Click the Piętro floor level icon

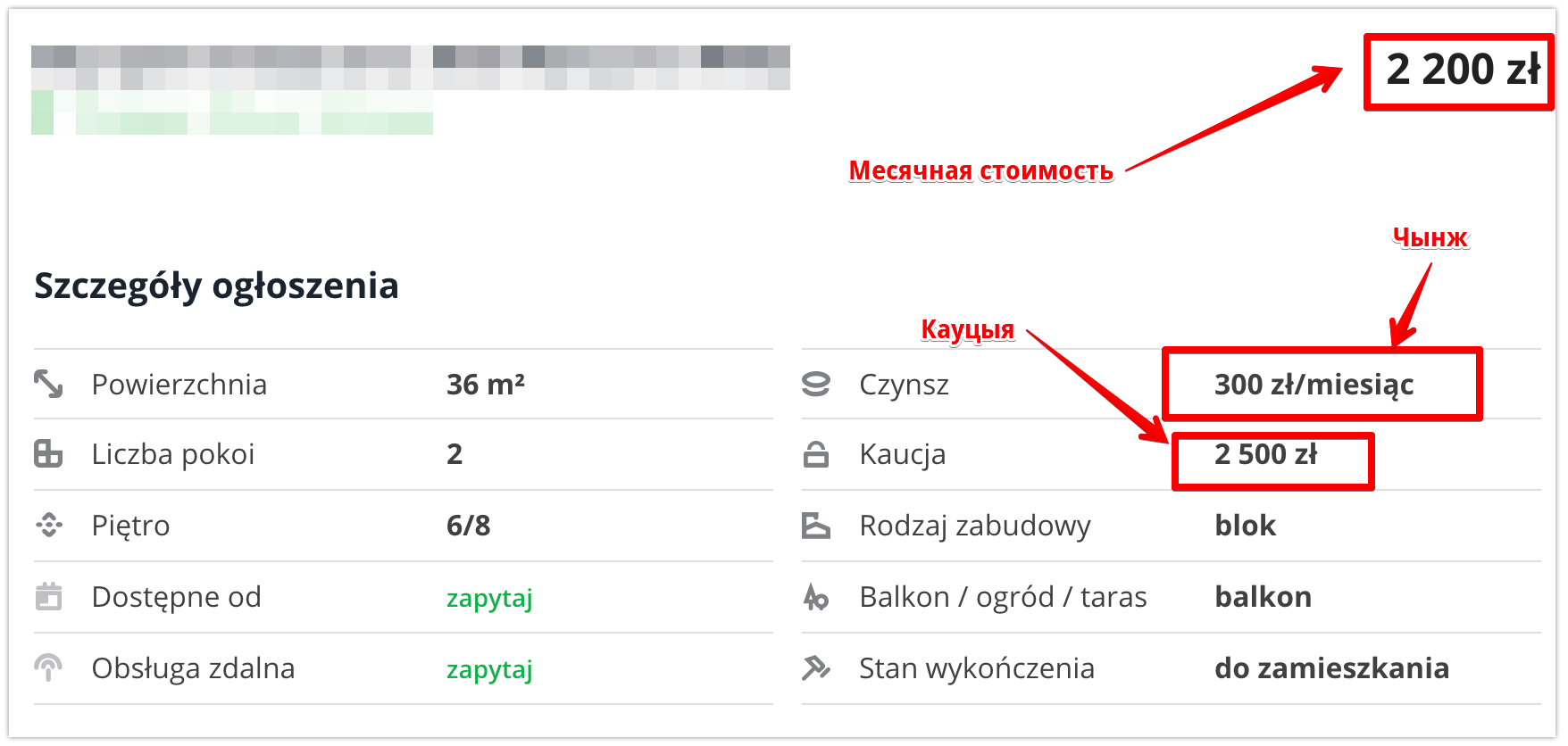coord(49,525)
